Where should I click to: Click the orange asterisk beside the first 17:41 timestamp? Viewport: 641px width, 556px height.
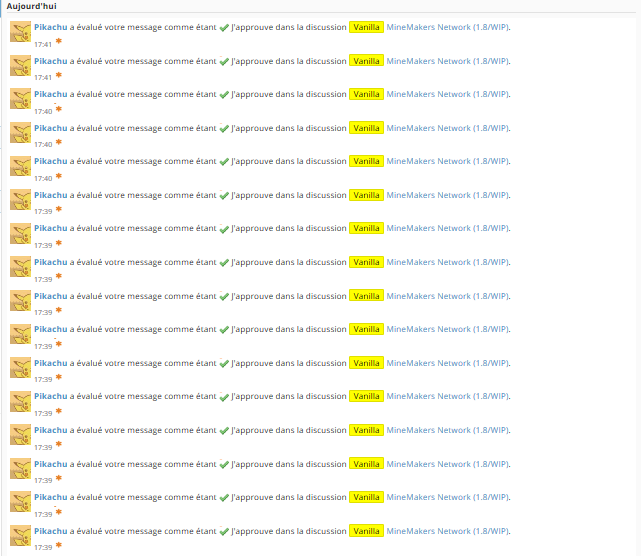pyautogui.click(x=59, y=42)
